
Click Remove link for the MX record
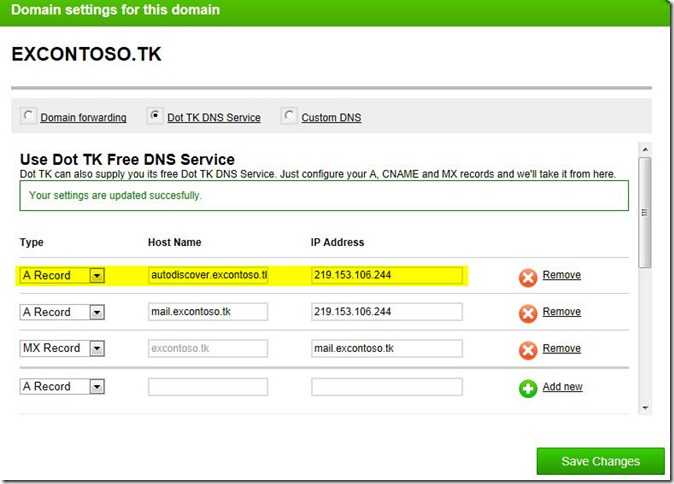point(561,349)
